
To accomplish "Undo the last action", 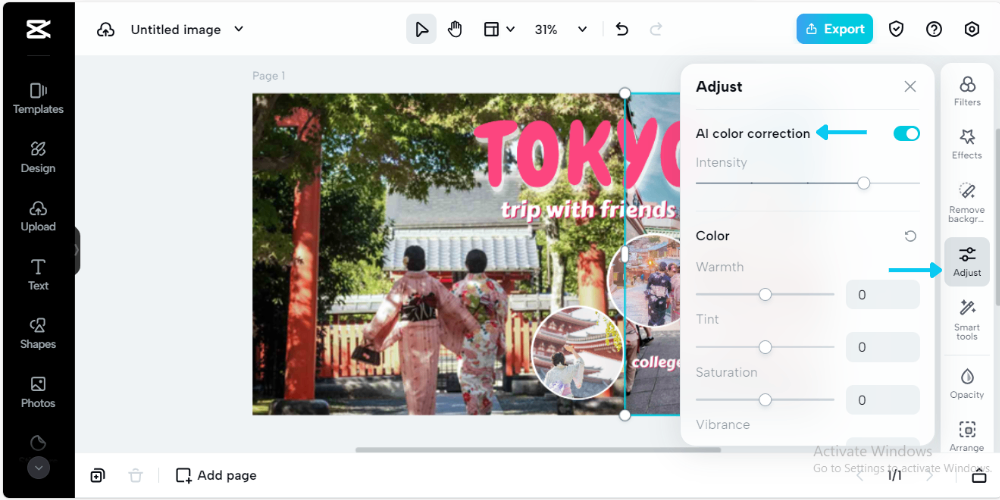I will point(622,29).
